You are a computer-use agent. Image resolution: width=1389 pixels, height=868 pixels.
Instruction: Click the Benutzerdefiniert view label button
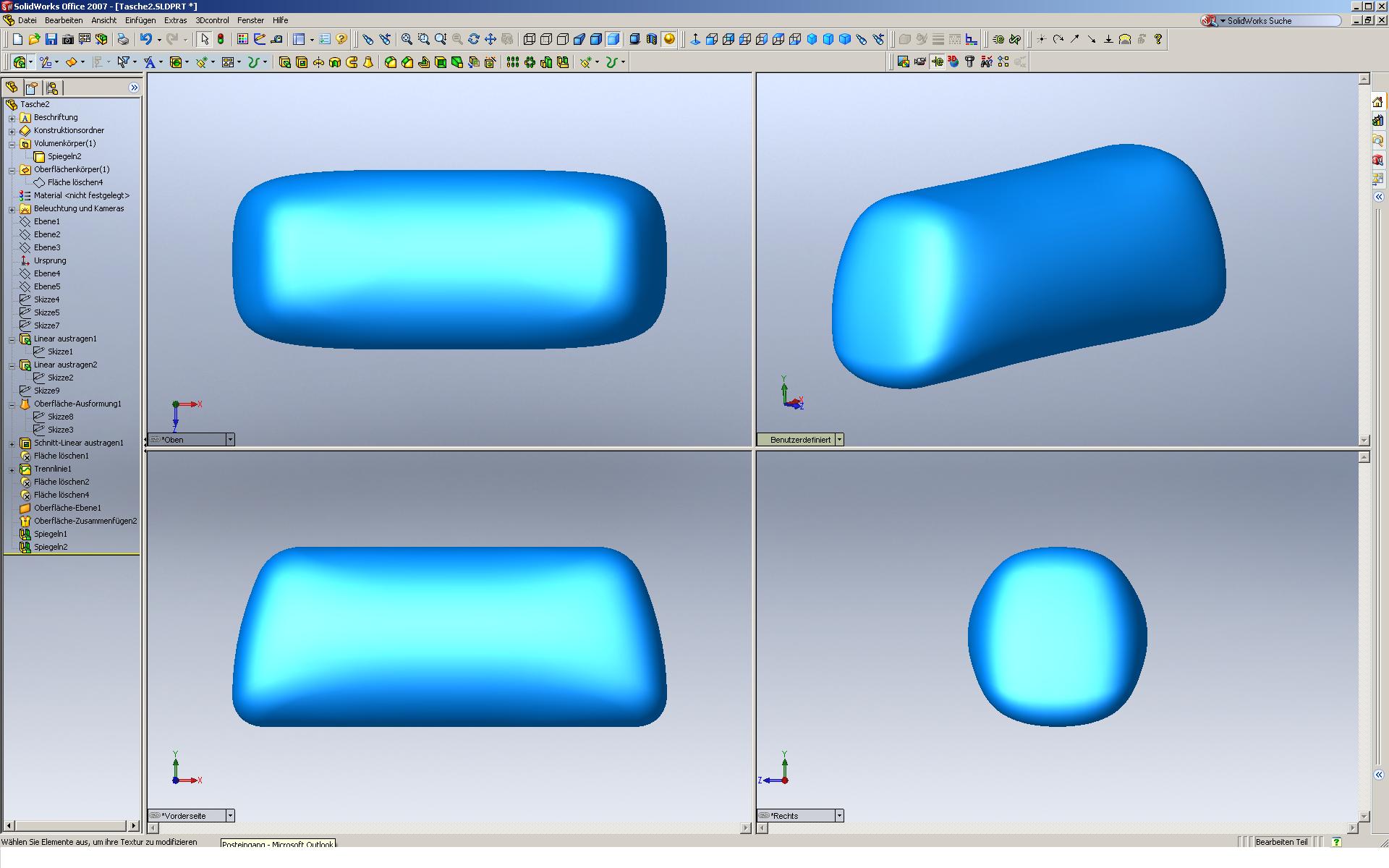(799, 440)
